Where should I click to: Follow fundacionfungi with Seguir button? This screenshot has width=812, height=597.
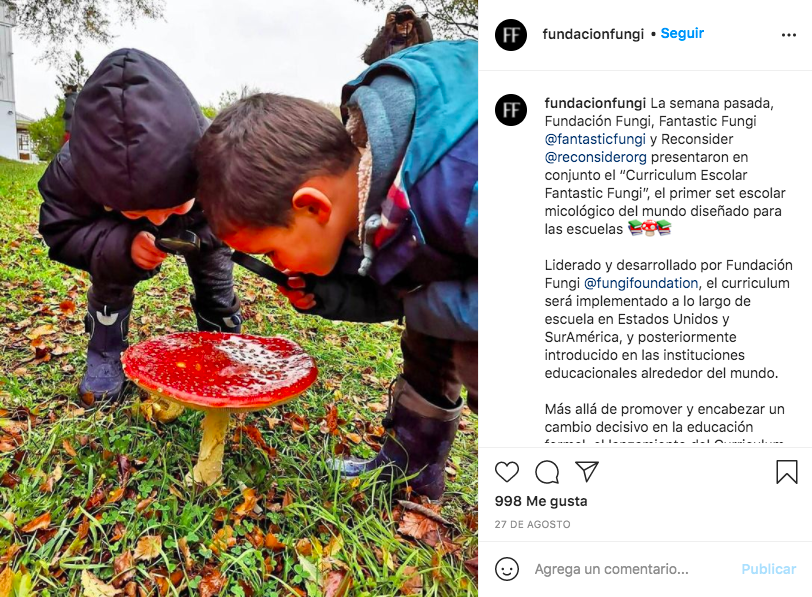tap(682, 34)
